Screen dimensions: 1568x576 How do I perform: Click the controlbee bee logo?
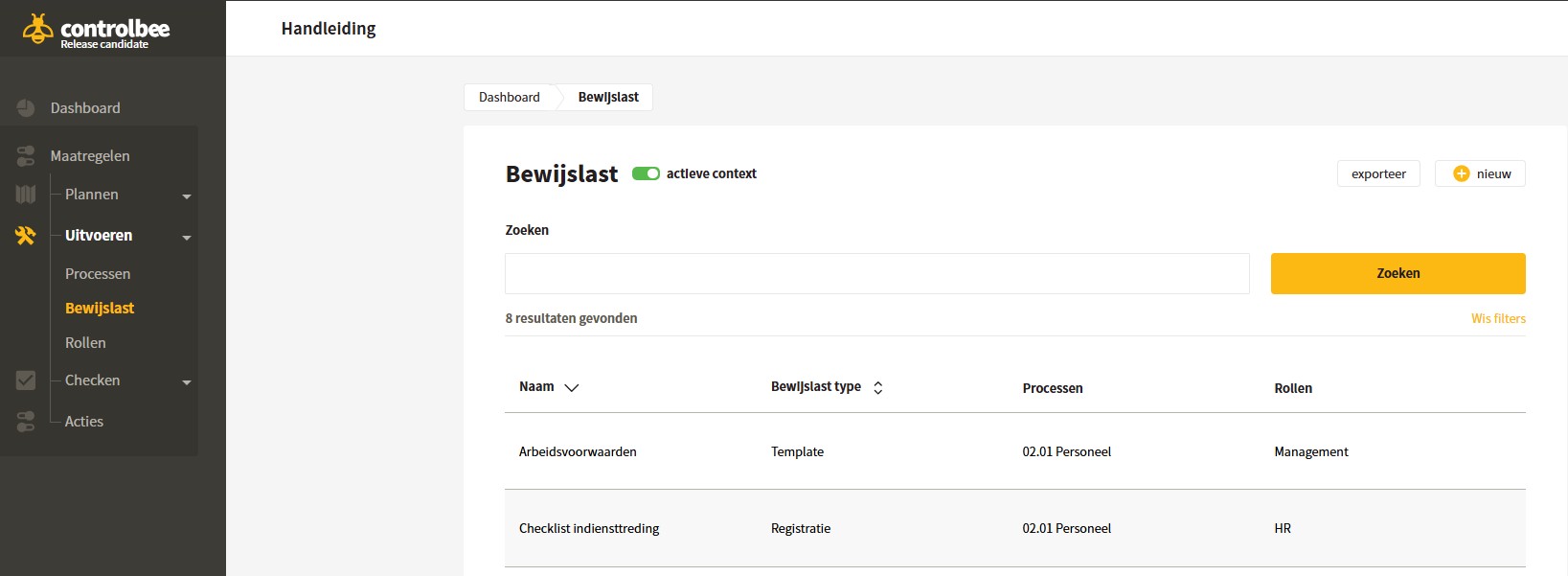[x=38, y=29]
